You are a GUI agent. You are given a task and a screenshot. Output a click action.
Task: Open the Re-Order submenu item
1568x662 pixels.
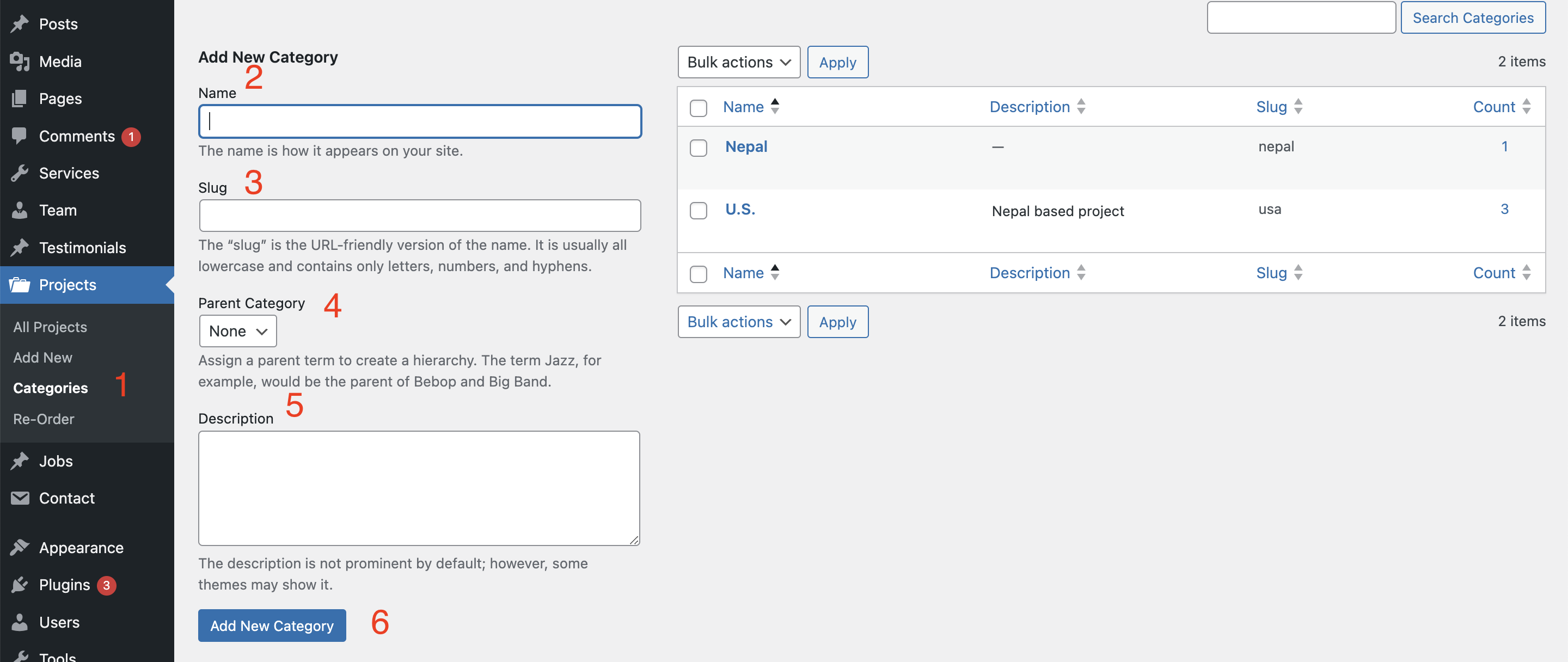[x=44, y=419]
